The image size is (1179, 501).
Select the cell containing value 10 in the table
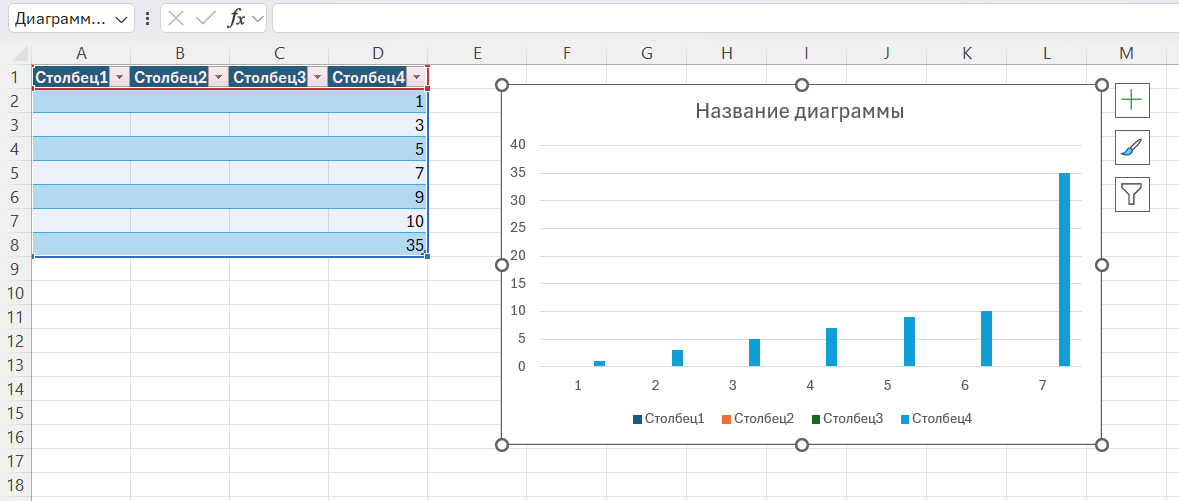377,221
